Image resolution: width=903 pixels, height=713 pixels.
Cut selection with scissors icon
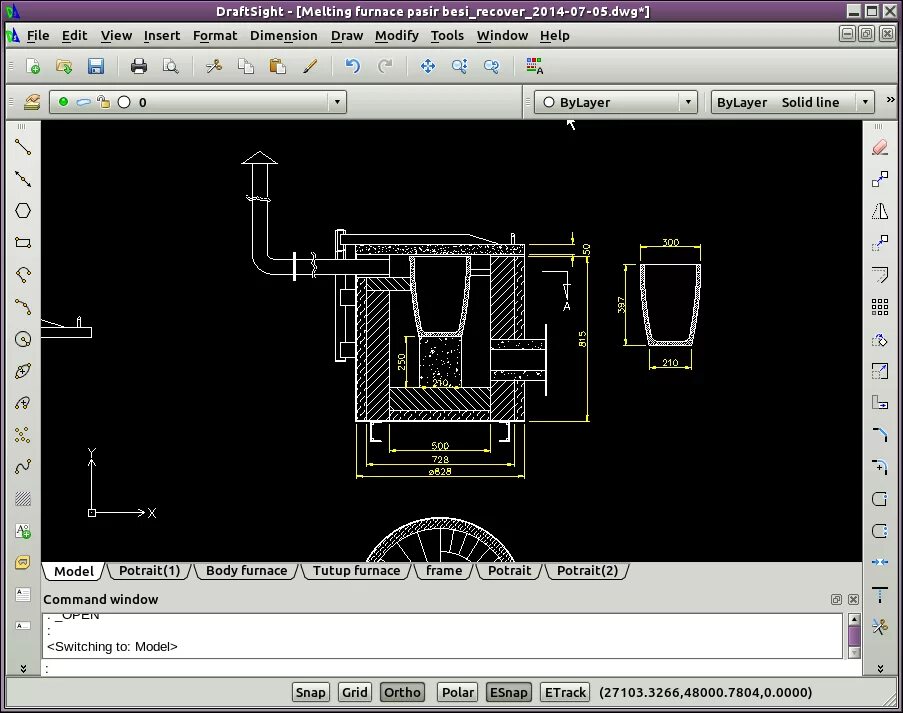tap(214, 66)
